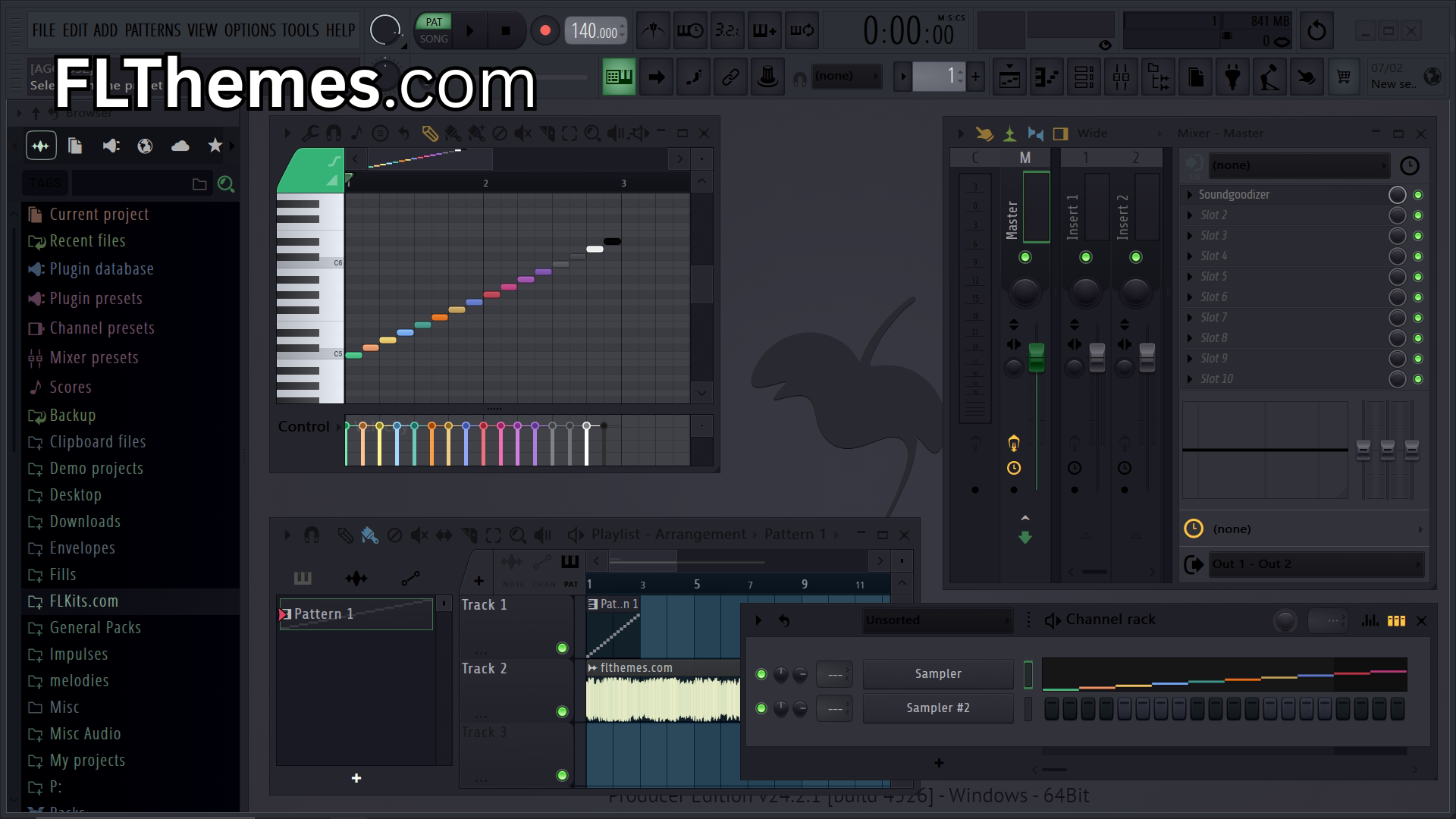The width and height of the screenshot is (1456, 819).
Task: Open the Out 1 - Out 2 output selector
Action: [x=1315, y=564]
